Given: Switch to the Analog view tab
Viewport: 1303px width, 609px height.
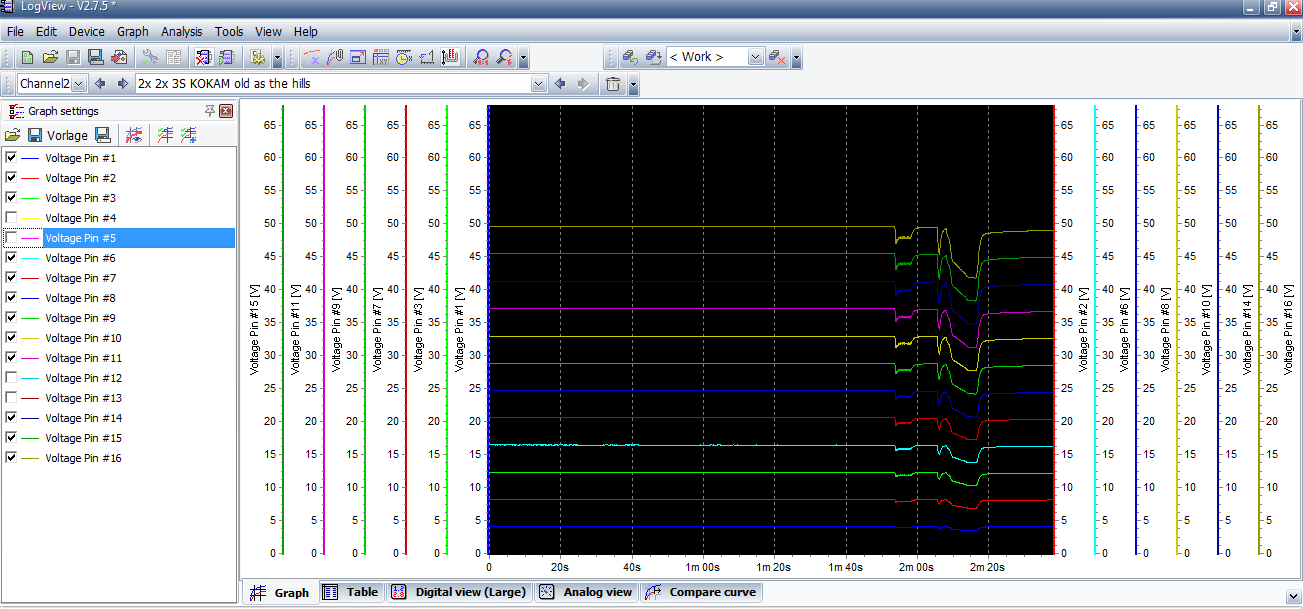Looking at the screenshot, I should (x=587, y=592).
